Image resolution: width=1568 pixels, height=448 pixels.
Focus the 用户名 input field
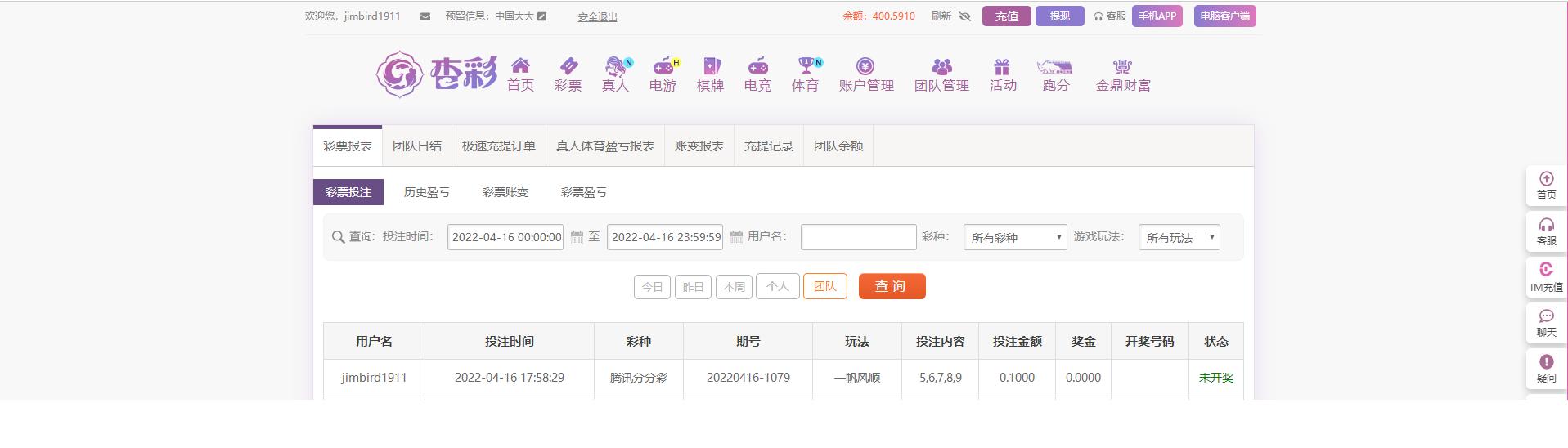[859, 237]
